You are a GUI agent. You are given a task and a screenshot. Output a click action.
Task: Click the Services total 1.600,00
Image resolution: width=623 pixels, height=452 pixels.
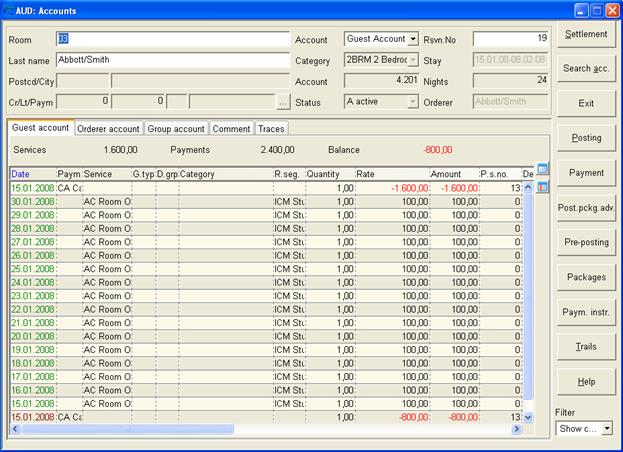120,150
